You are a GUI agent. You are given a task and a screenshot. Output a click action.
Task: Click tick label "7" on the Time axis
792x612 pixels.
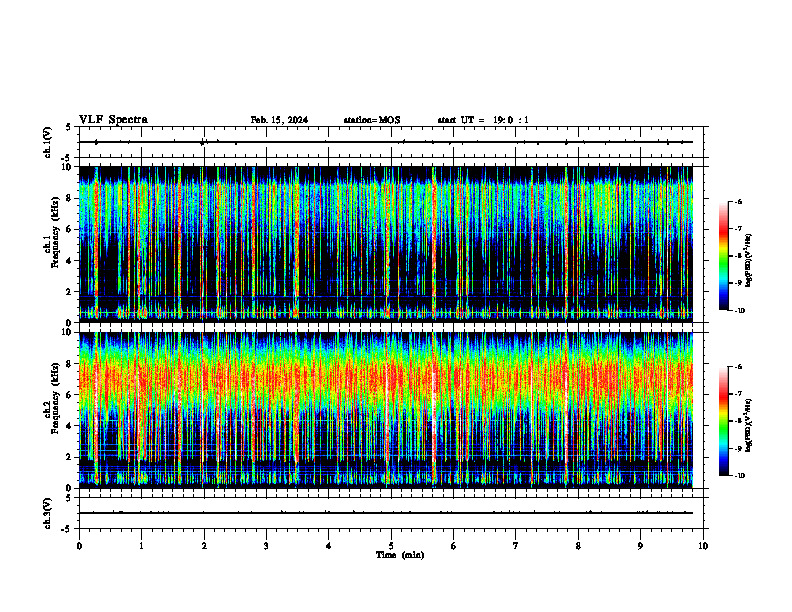click(x=516, y=546)
